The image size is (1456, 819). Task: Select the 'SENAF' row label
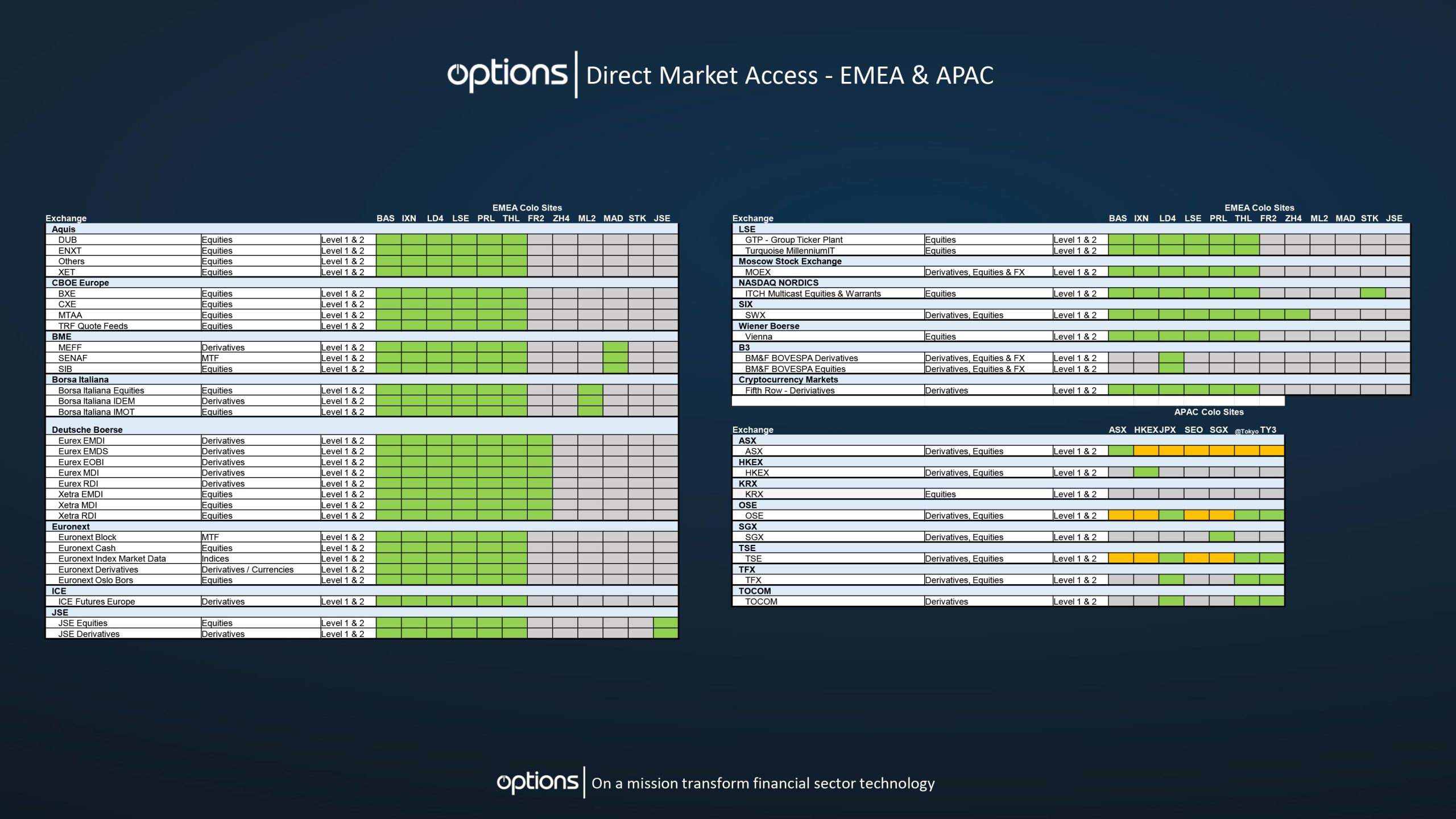point(72,358)
